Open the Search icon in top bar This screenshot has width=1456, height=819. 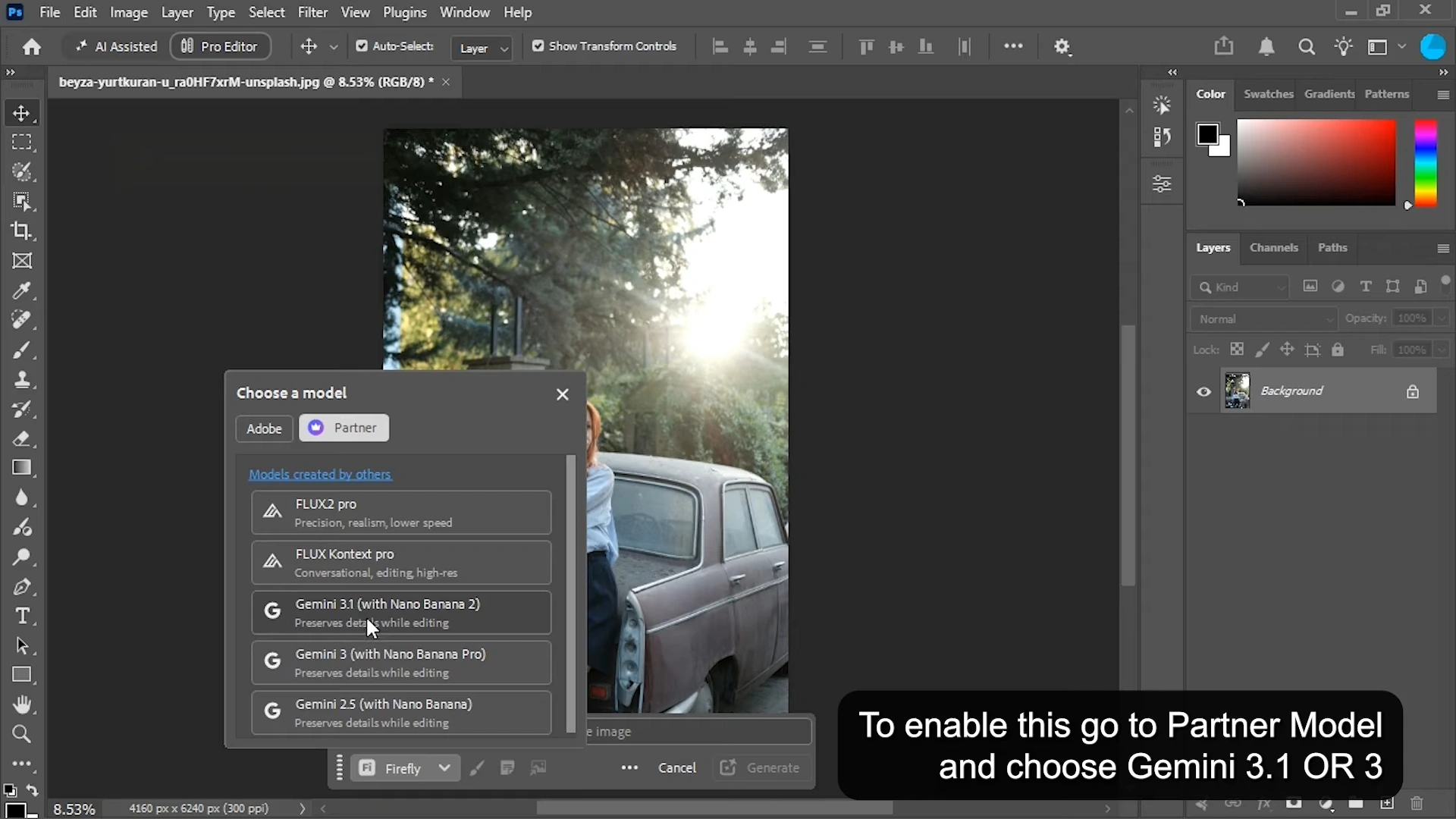point(1306,47)
